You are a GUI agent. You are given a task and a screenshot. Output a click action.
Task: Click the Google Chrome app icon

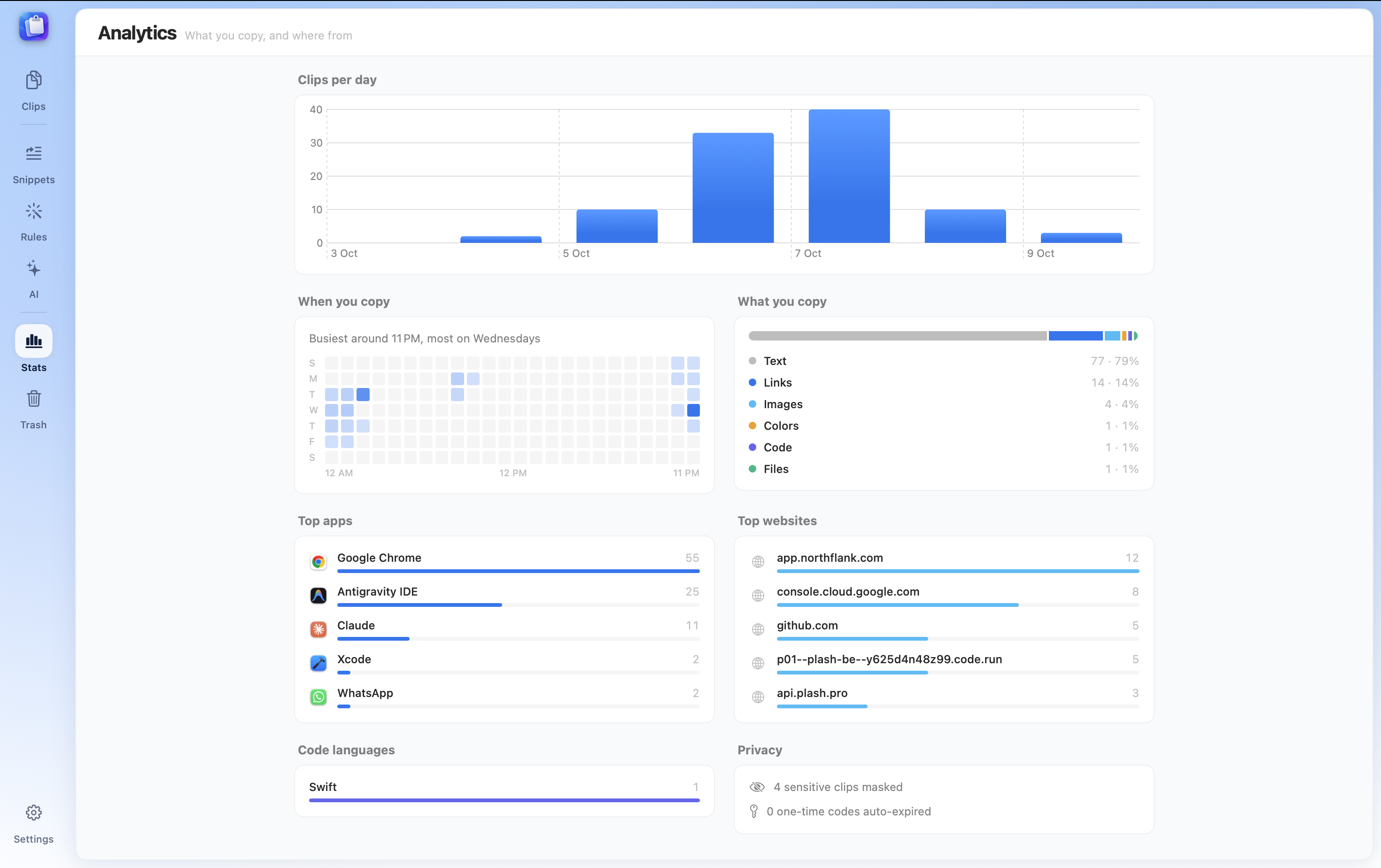click(318, 562)
